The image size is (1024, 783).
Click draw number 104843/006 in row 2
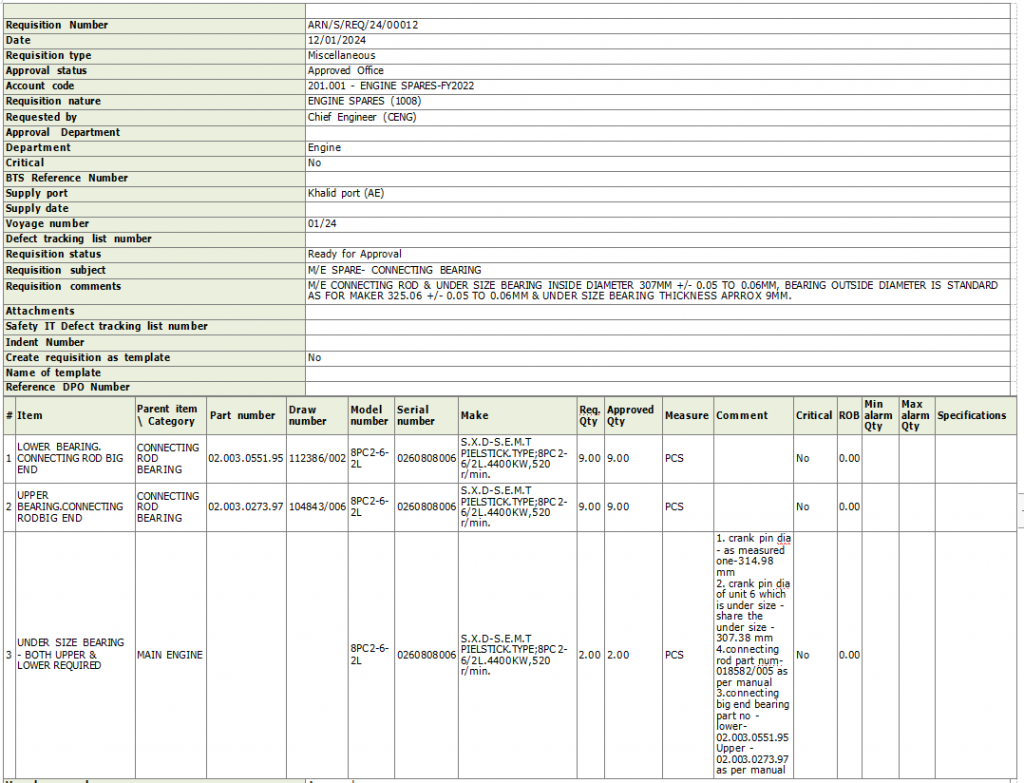pos(316,507)
